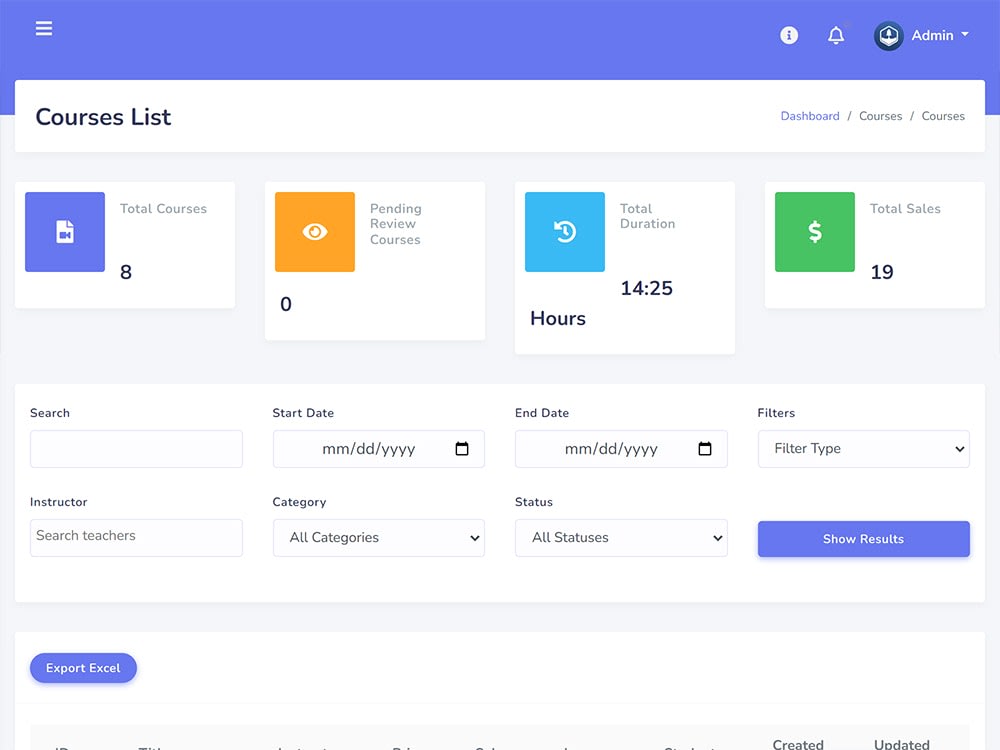Image resolution: width=1000 pixels, height=750 pixels.
Task: Click the info circle icon in header
Action: coord(789,35)
